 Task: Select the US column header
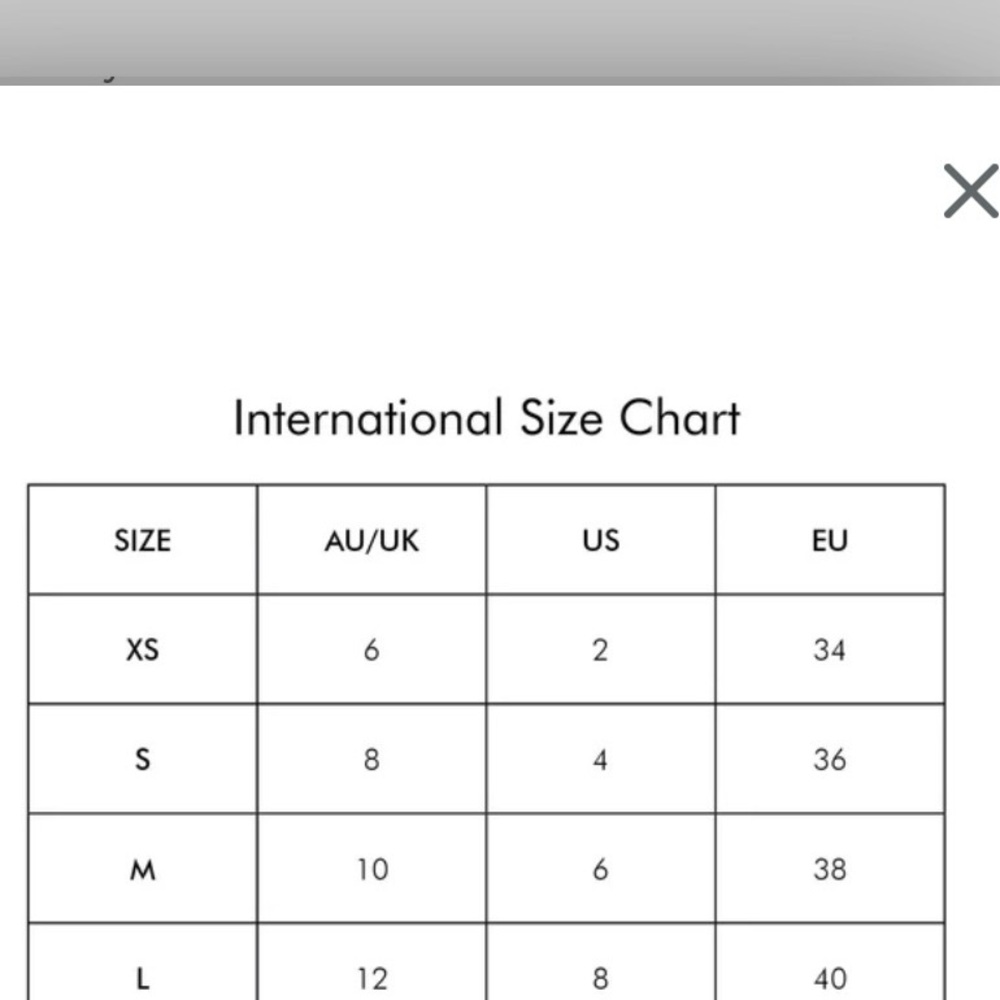coord(601,540)
